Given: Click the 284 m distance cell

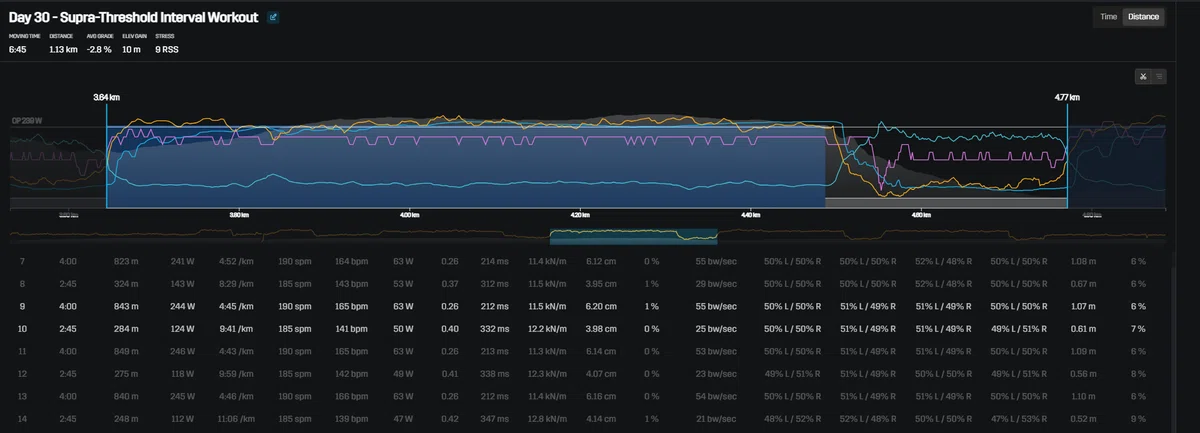Looking at the screenshot, I should (x=128, y=329).
